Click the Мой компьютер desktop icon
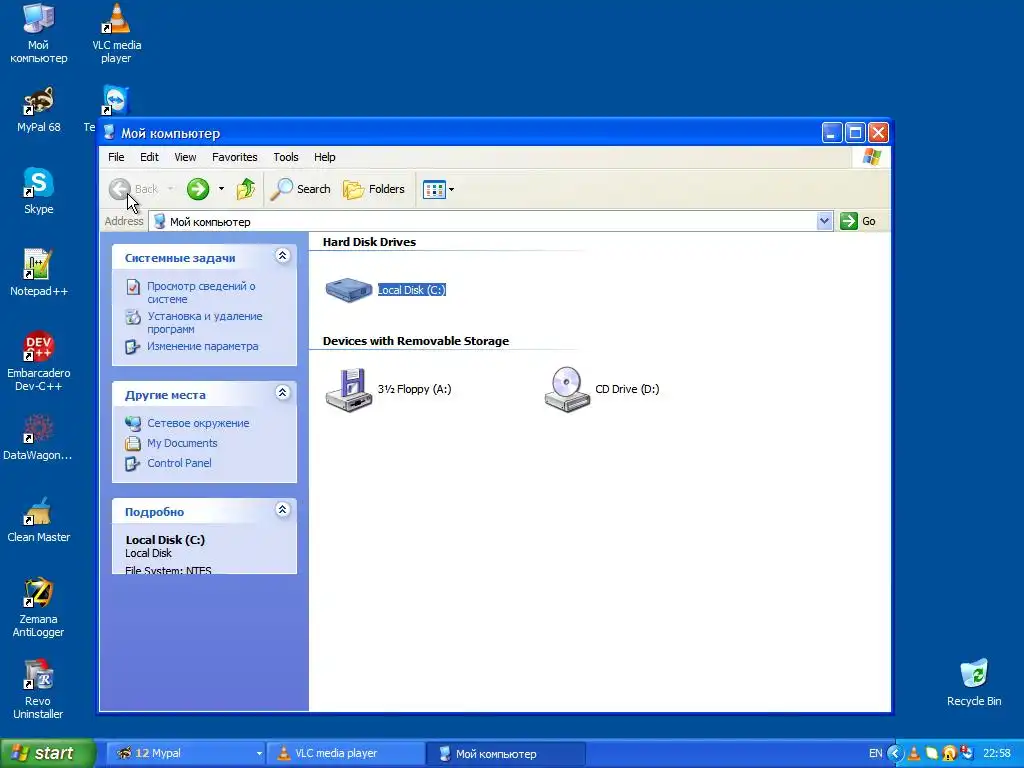 point(39,33)
